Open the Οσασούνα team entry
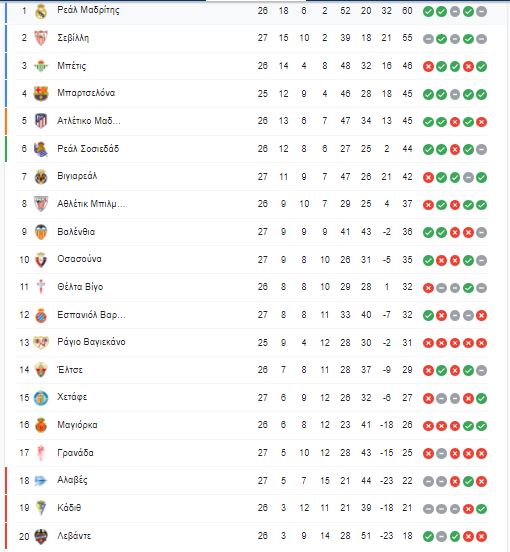This screenshot has height=552, width=510. point(80,259)
